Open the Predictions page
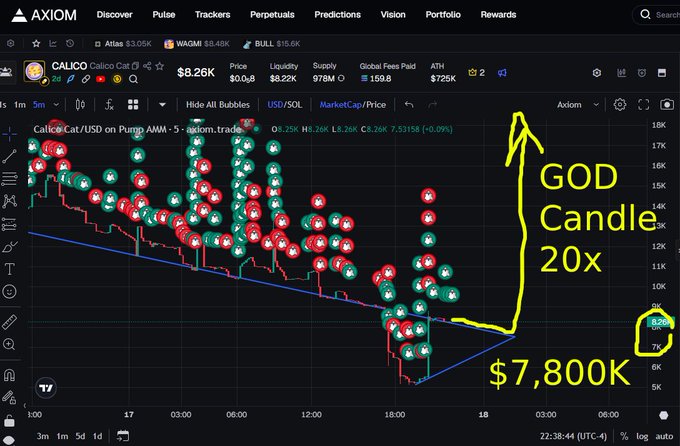Viewport: 680px width, 446px height. click(x=337, y=15)
